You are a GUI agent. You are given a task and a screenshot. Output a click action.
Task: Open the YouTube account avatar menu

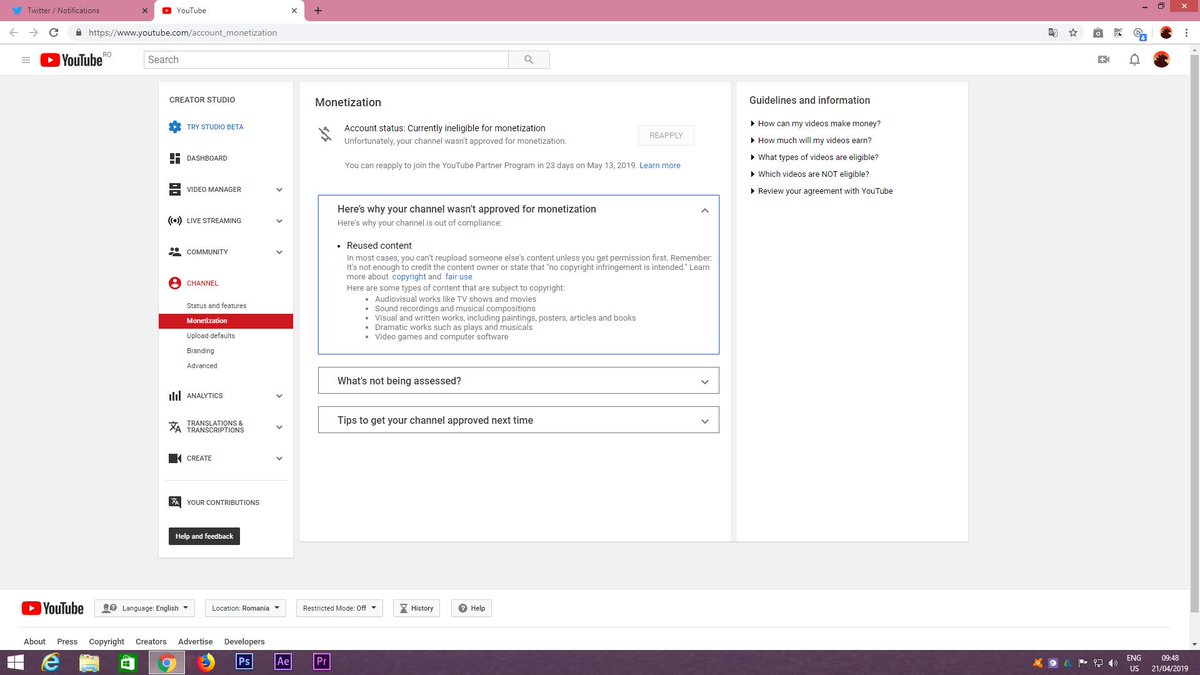[x=1162, y=60]
